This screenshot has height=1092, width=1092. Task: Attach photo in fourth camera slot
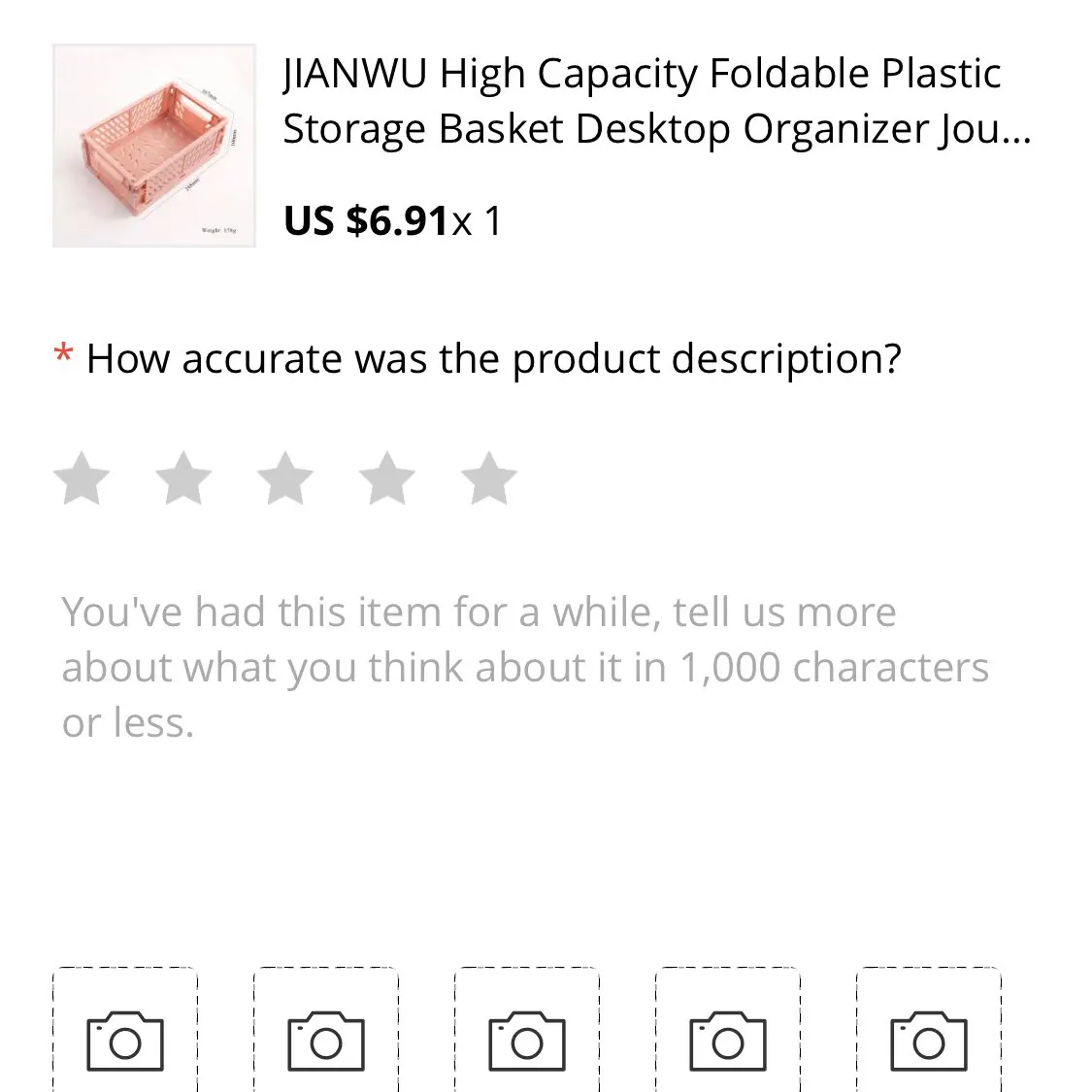click(x=728, y=1039)
